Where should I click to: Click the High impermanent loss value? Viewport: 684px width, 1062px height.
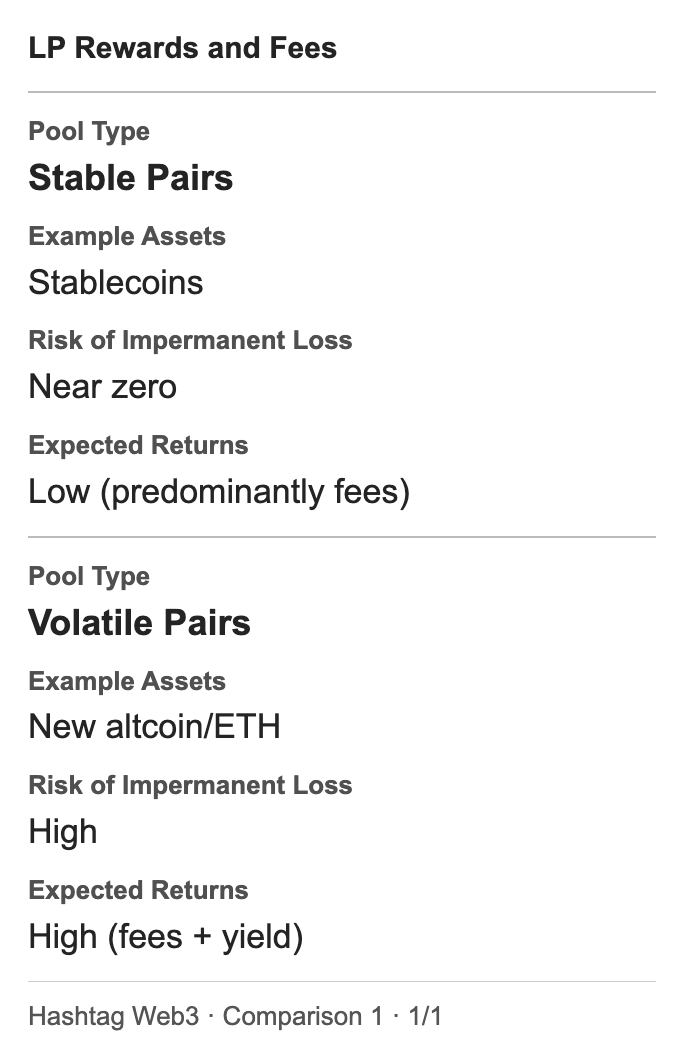(63, 832)
